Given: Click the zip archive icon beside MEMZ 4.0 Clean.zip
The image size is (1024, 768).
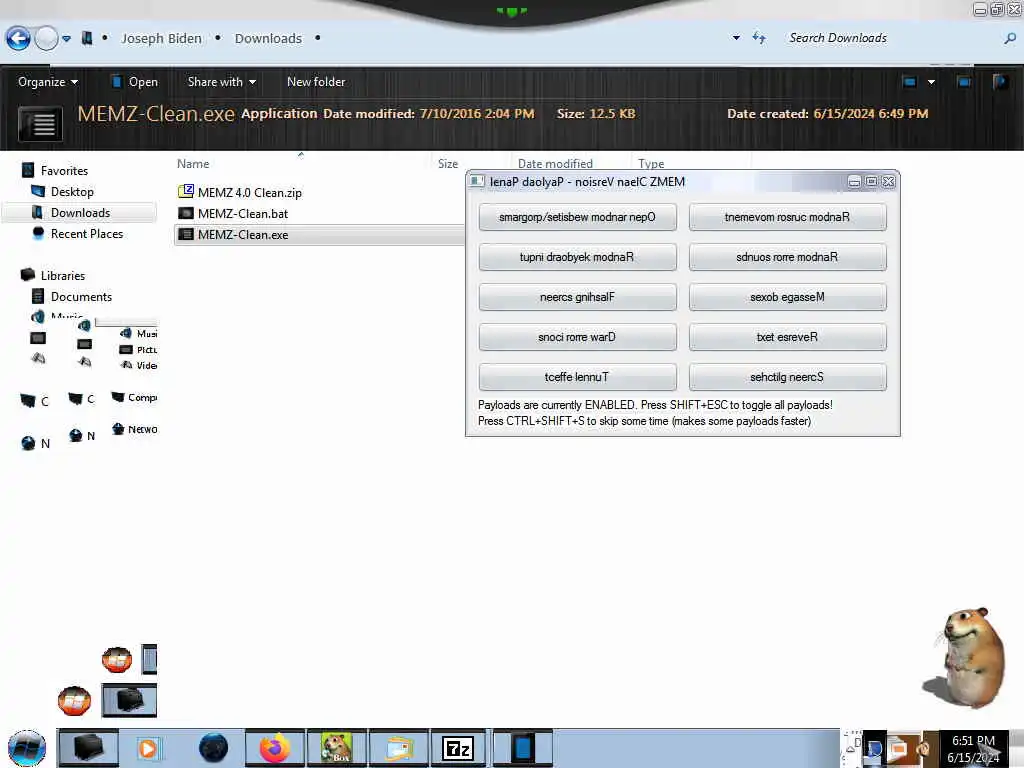Looking at the screenshot, I should [185, 191].
